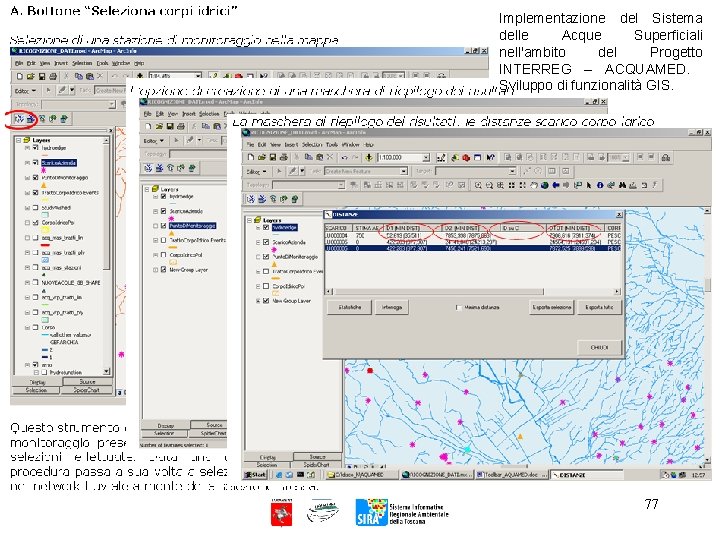Select the Pan hand tool
This screenshot has height=540, width=720.
click(x=534, y=185)
